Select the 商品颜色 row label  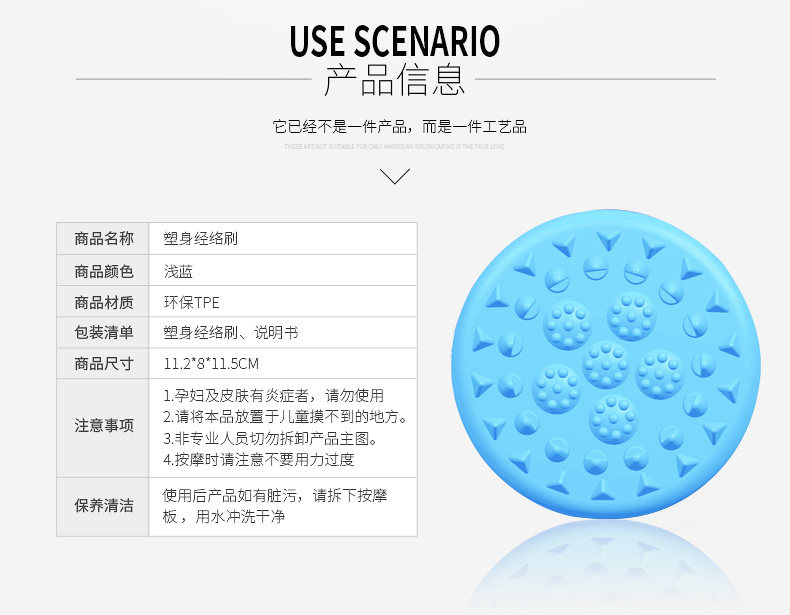coord(103,270)
